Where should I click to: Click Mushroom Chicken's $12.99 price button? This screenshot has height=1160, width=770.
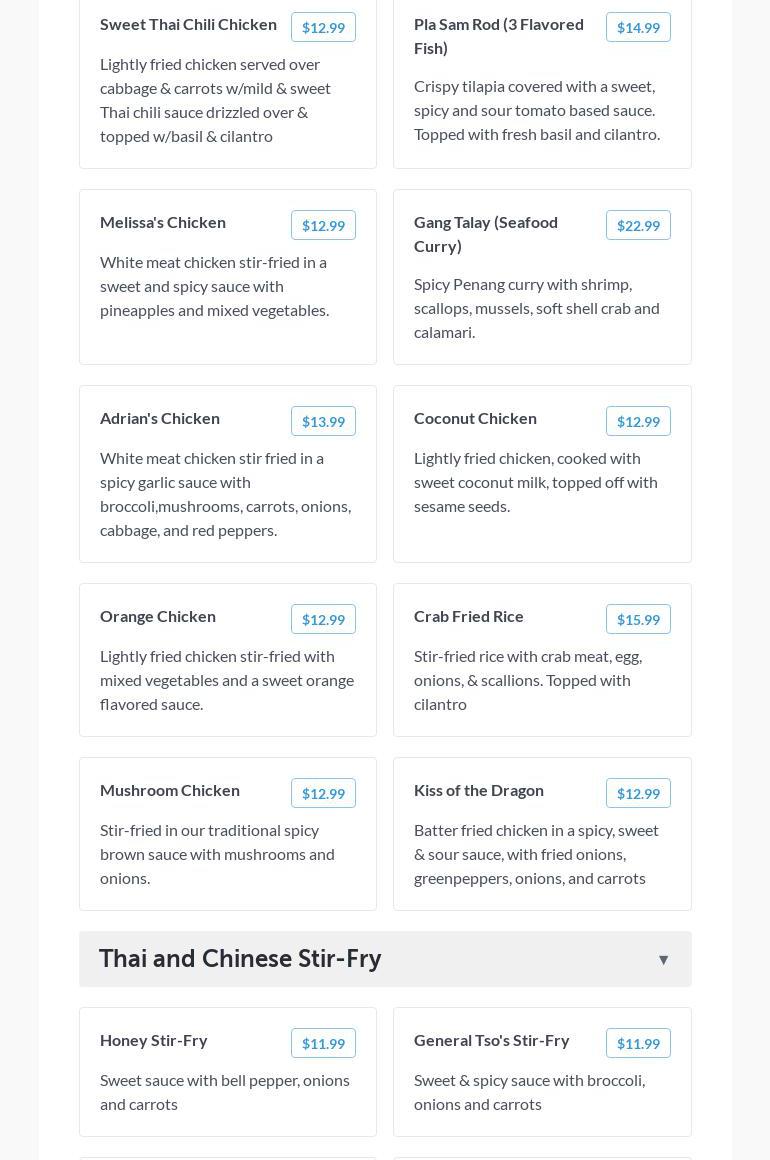pyautogui.click(x=323, y=794)
